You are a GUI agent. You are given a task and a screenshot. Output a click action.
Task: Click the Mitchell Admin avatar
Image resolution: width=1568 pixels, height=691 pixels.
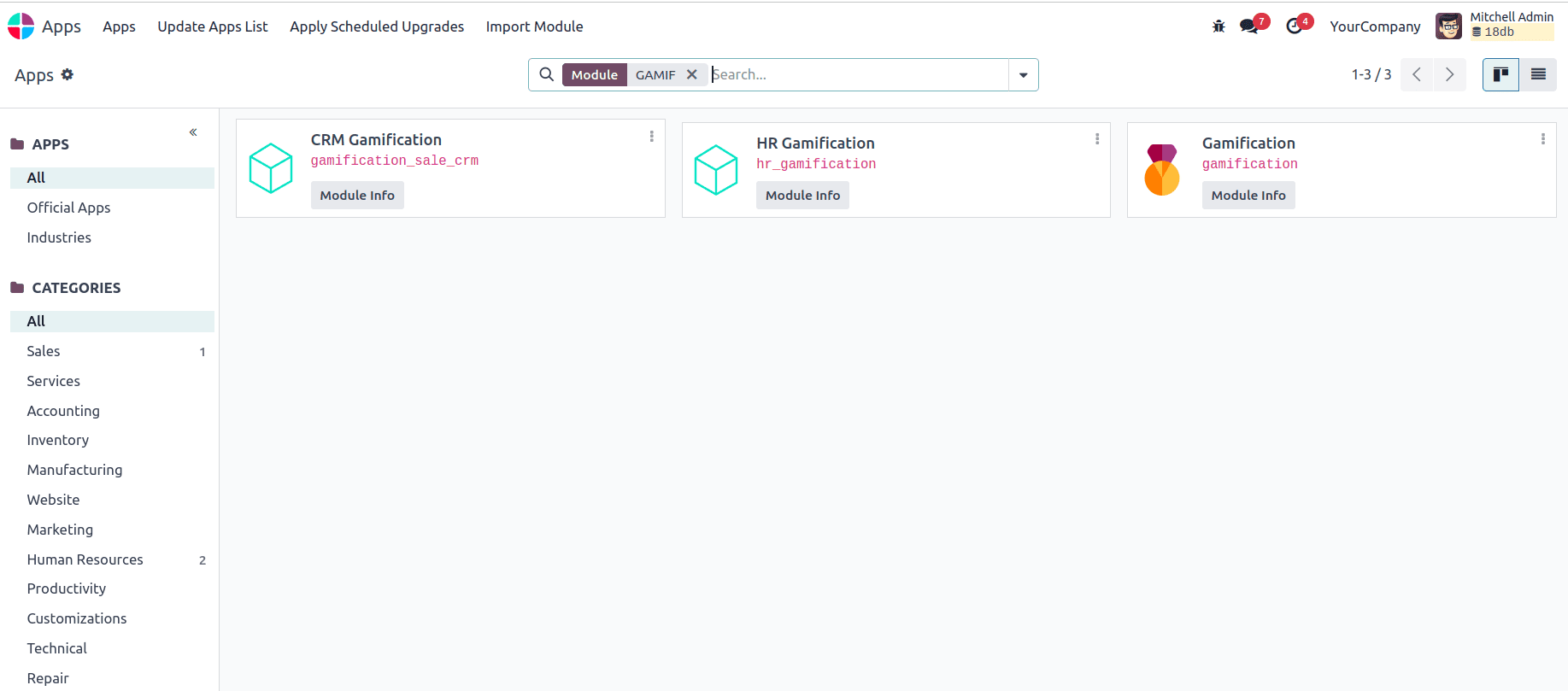(1448, 26)
